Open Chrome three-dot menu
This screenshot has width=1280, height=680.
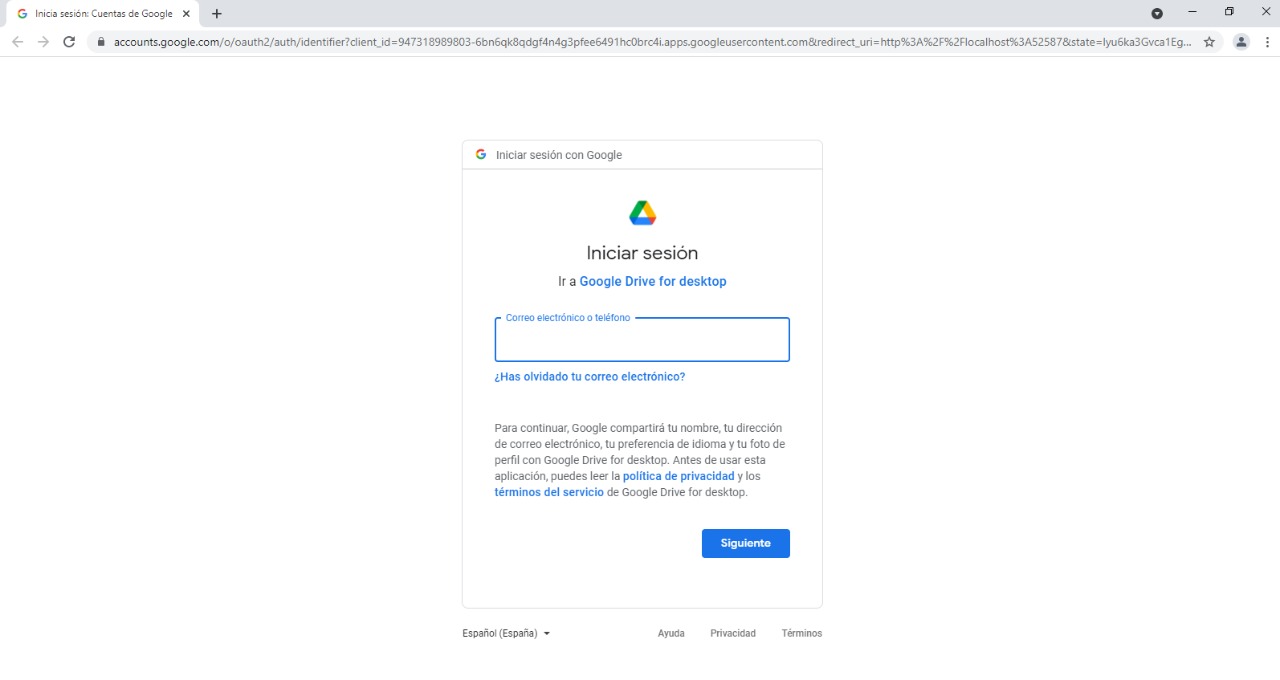[1267, 42]
